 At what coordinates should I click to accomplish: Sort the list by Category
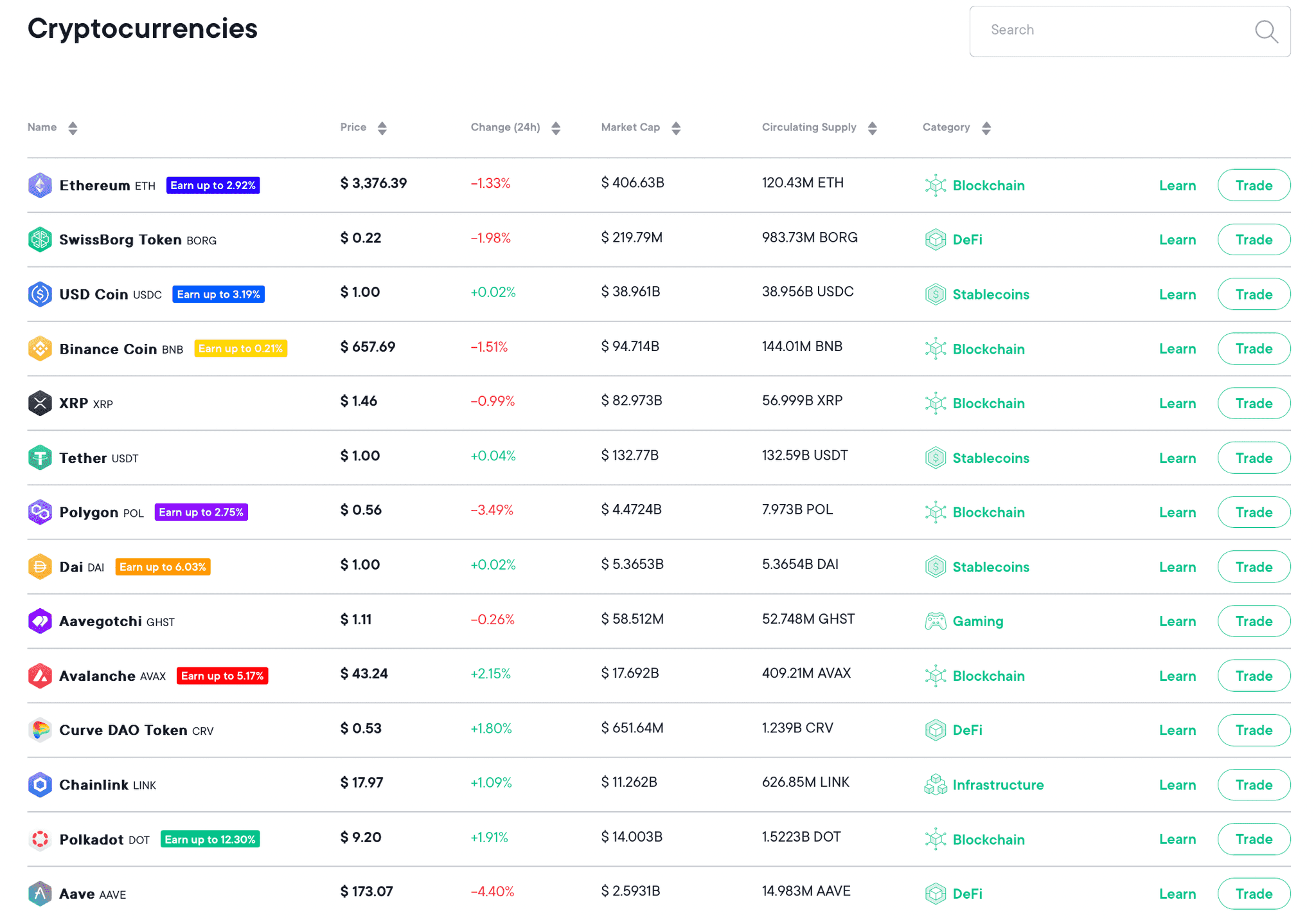click(987, 127)
